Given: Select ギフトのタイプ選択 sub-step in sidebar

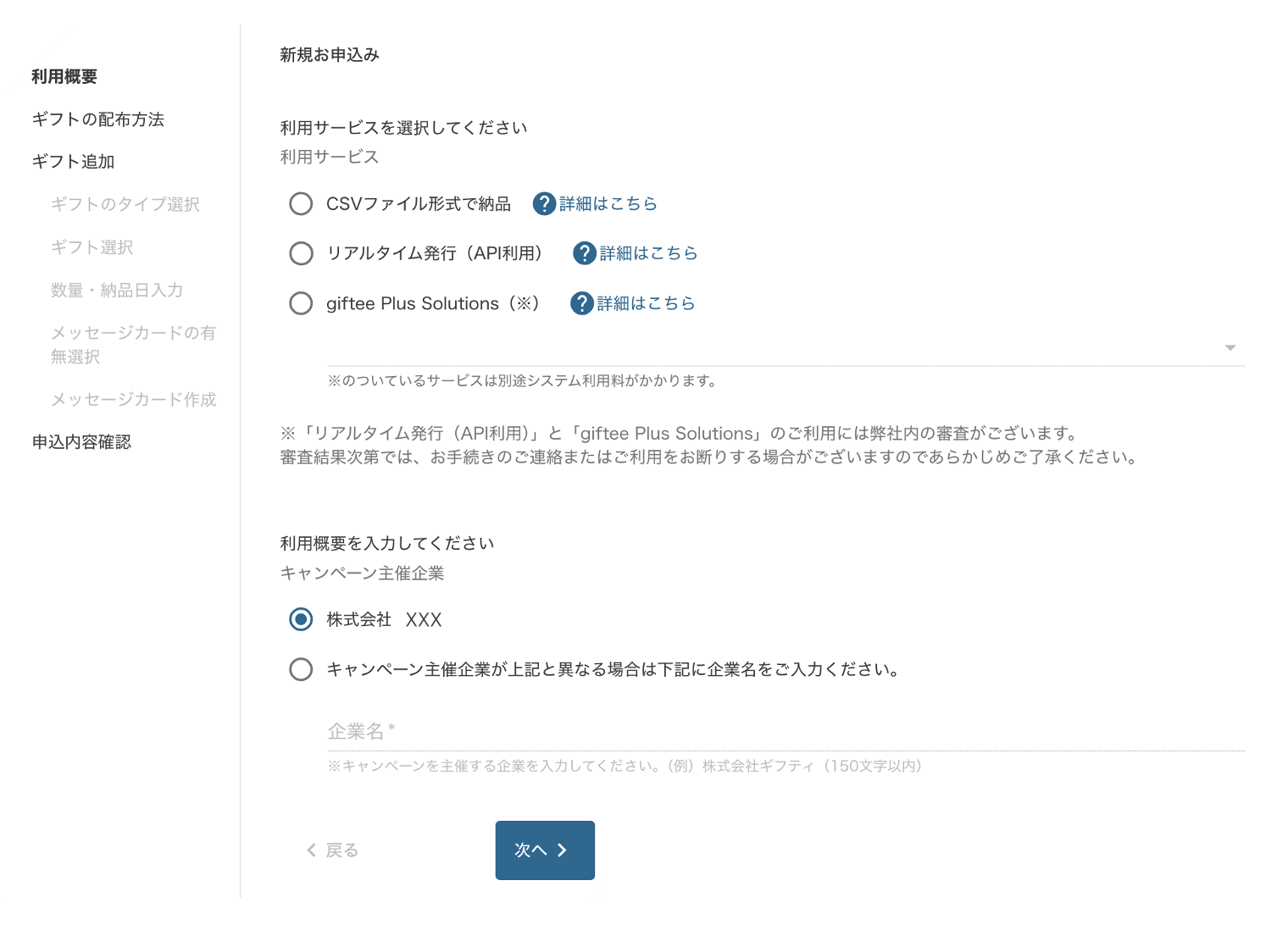Looking at the screenshot, I should pos(125,204).
